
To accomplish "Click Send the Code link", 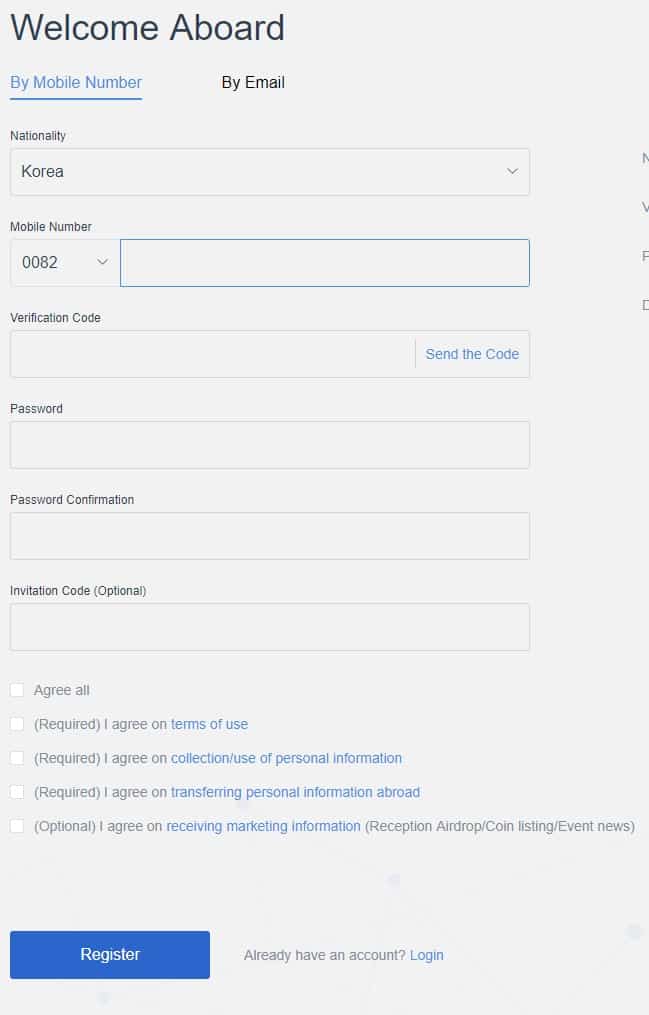I will 472,354.
